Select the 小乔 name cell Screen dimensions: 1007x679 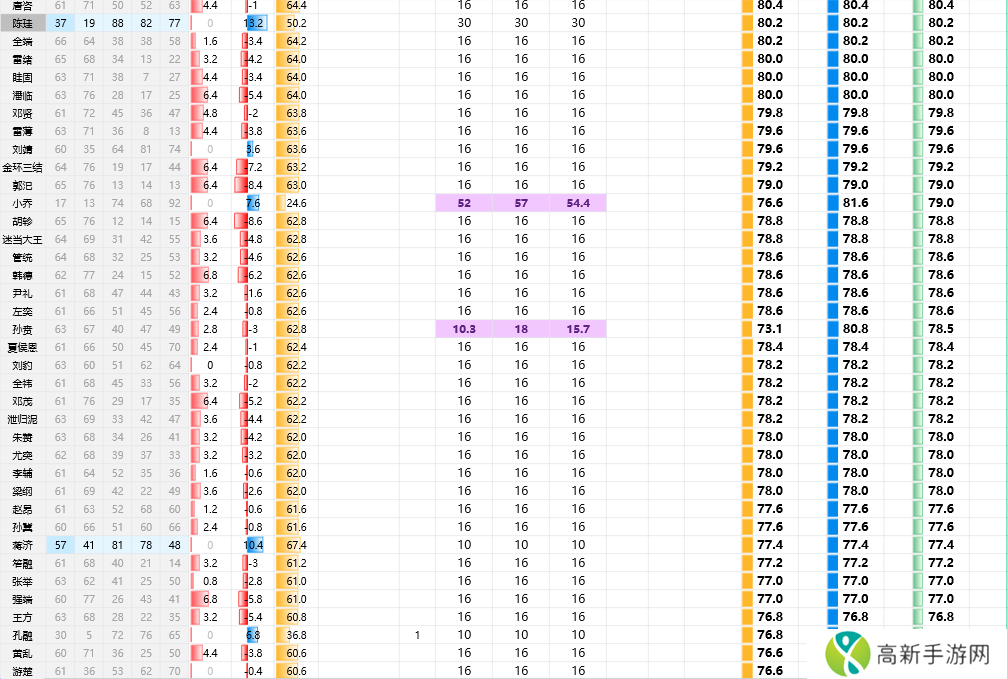point(22,203)
